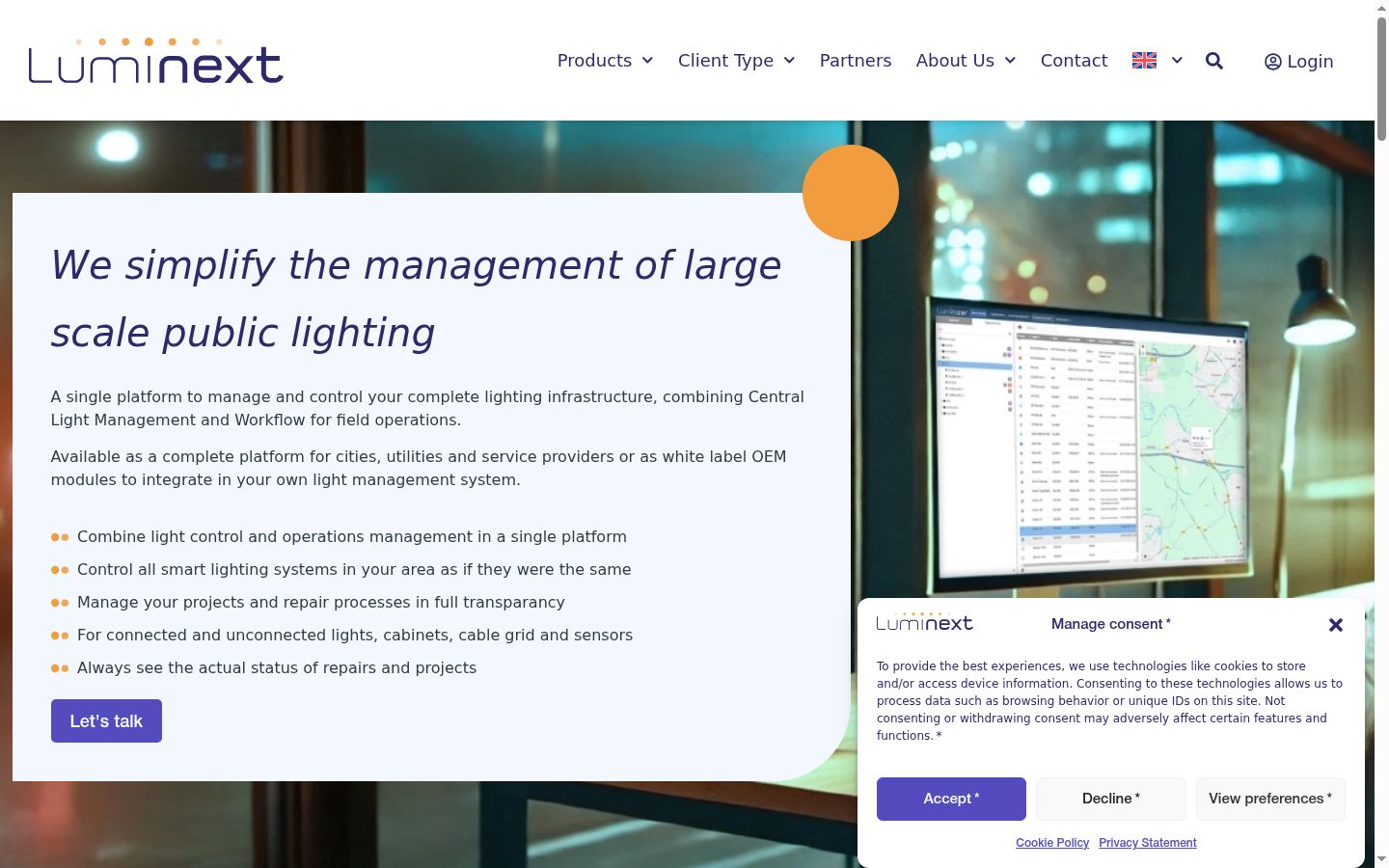The width and height of the screenshot is (1389, 868).
Task: Decline cookies in the consent dialog
Action: (x=1111, y=799)
